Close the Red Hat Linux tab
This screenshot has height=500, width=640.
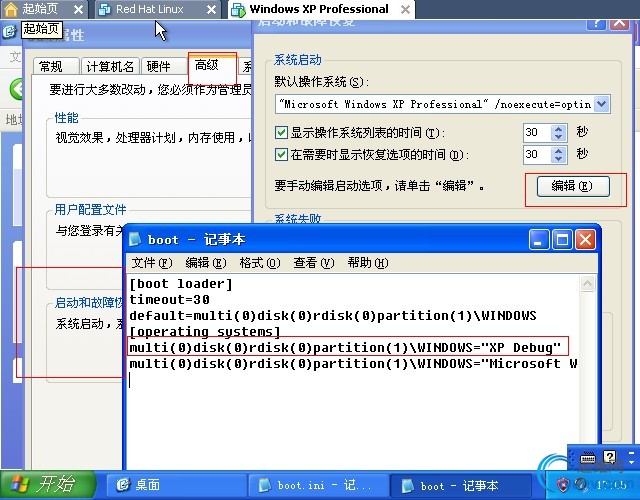(x=211, y=10)
